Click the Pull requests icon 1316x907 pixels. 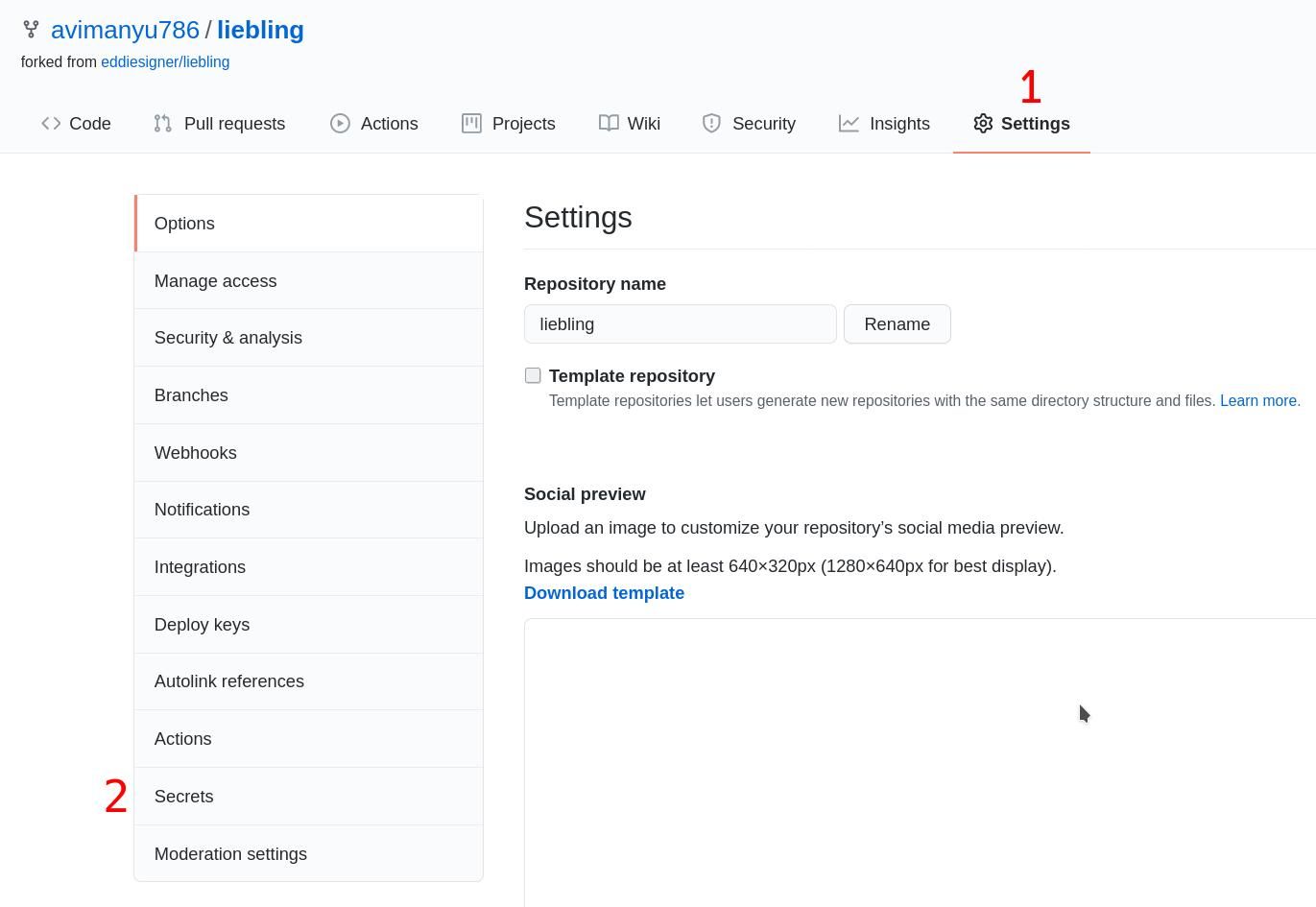coord(163,124)
